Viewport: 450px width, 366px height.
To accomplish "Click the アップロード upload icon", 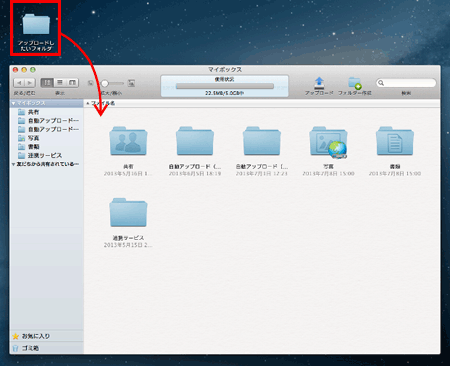I will tap(319, 83).
